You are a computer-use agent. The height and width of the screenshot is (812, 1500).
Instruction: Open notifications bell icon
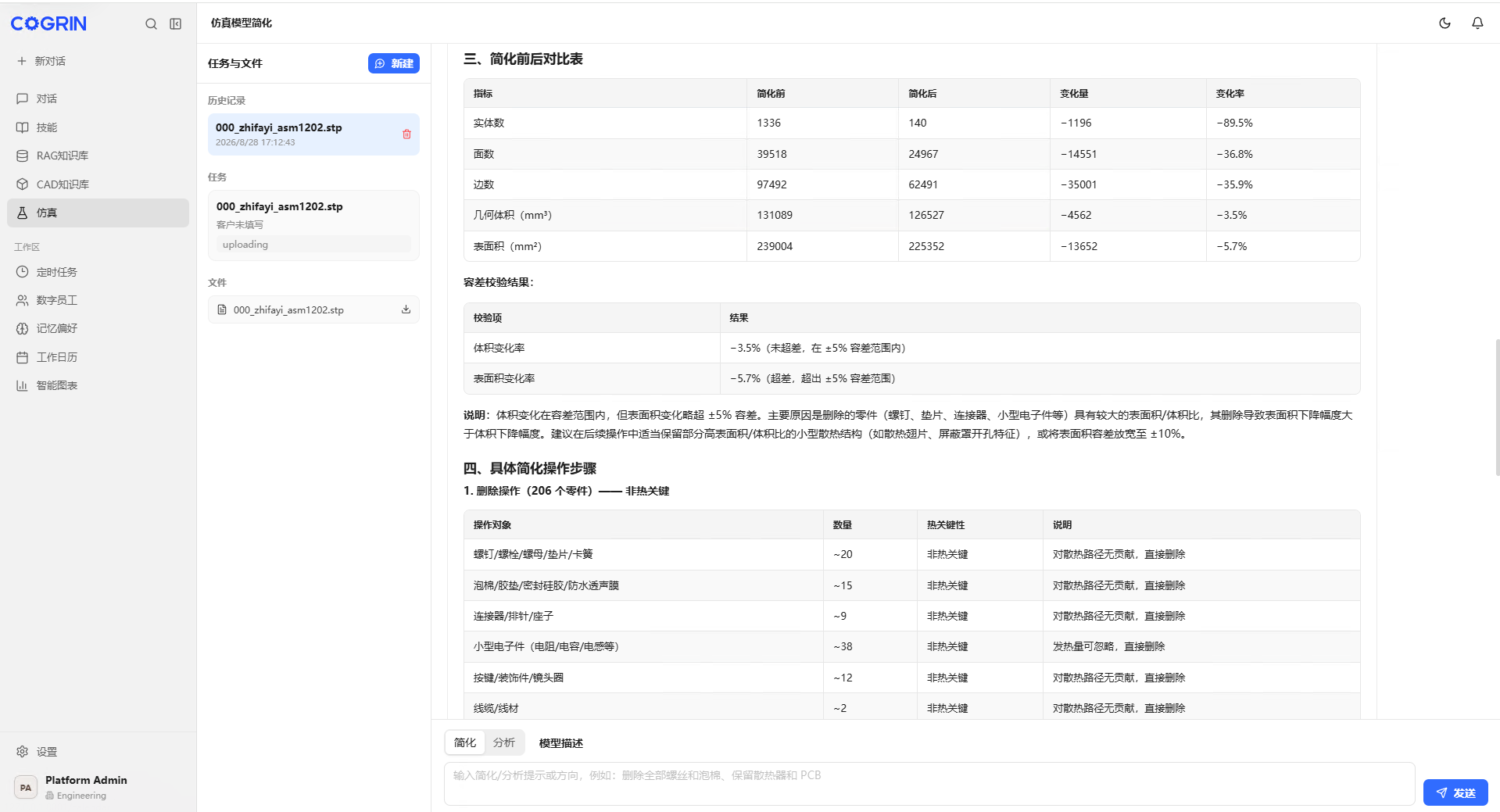[1477, 23]
